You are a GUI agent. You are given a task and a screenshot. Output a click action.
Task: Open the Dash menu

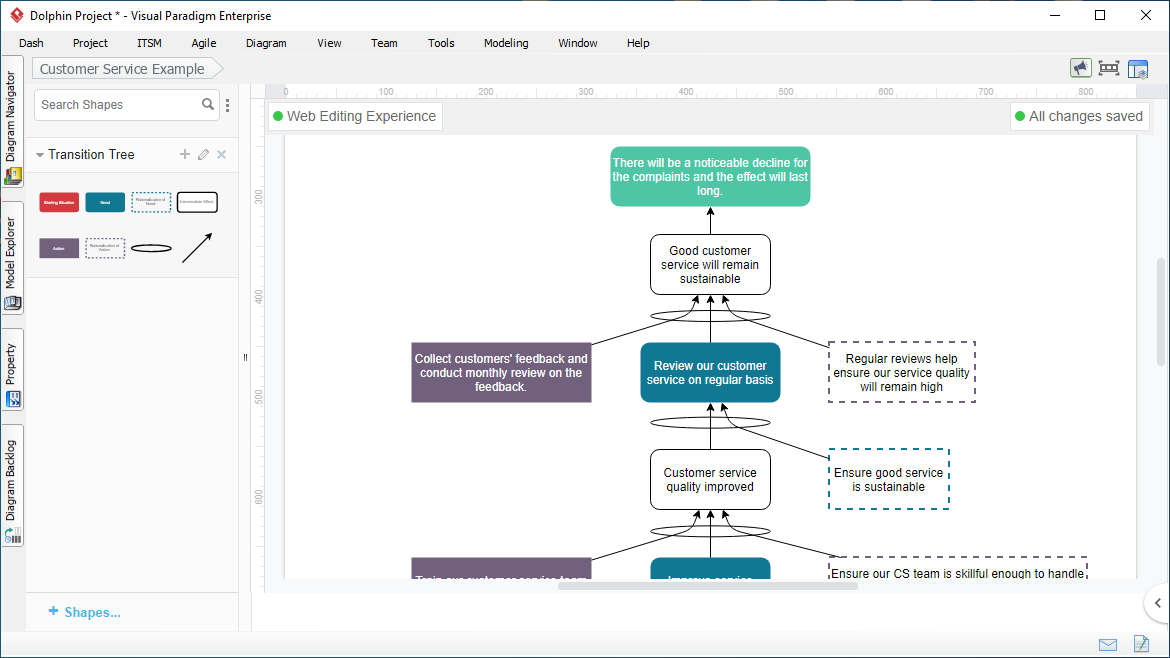(x=31, y=43)
